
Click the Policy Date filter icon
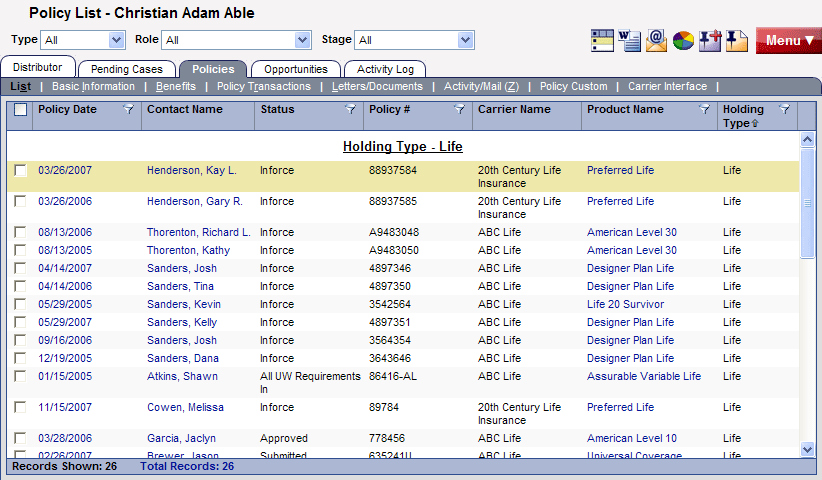click(128, 110)
